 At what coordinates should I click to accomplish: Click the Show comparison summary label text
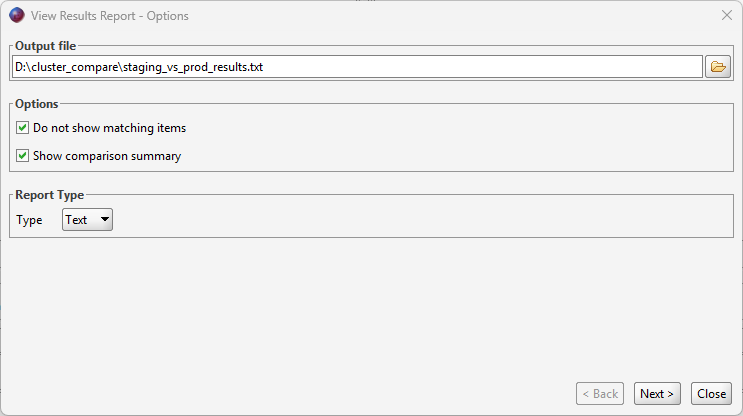pos(107,156)
